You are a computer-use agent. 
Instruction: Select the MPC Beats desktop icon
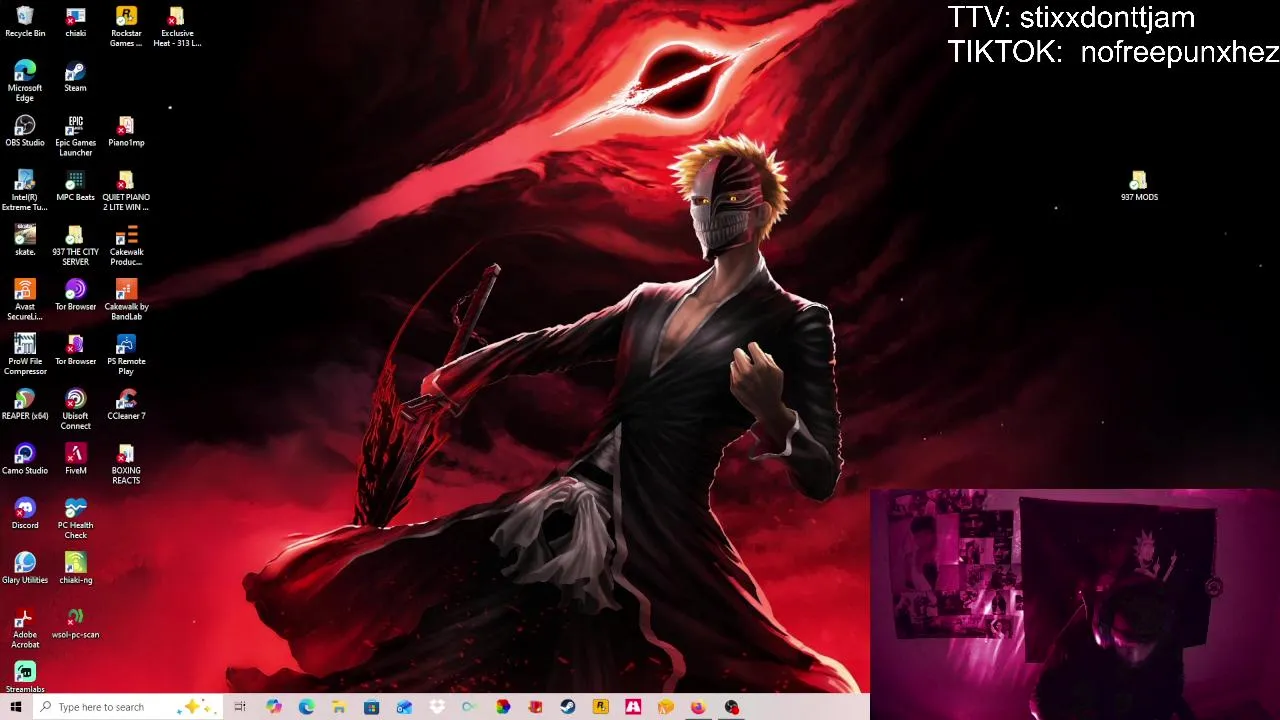click(x=75, y=186)
